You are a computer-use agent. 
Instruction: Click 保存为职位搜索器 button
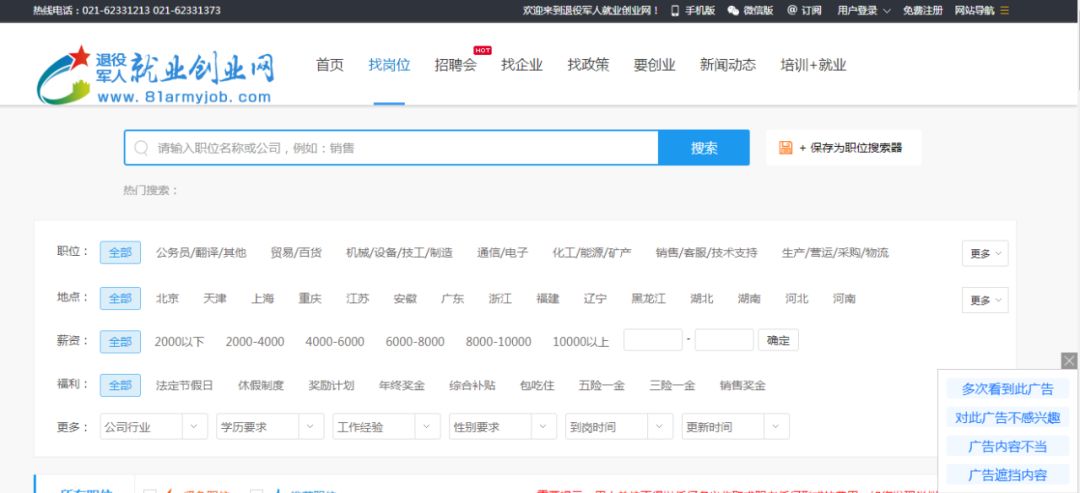pyautogui.click(x=844, y=148)
